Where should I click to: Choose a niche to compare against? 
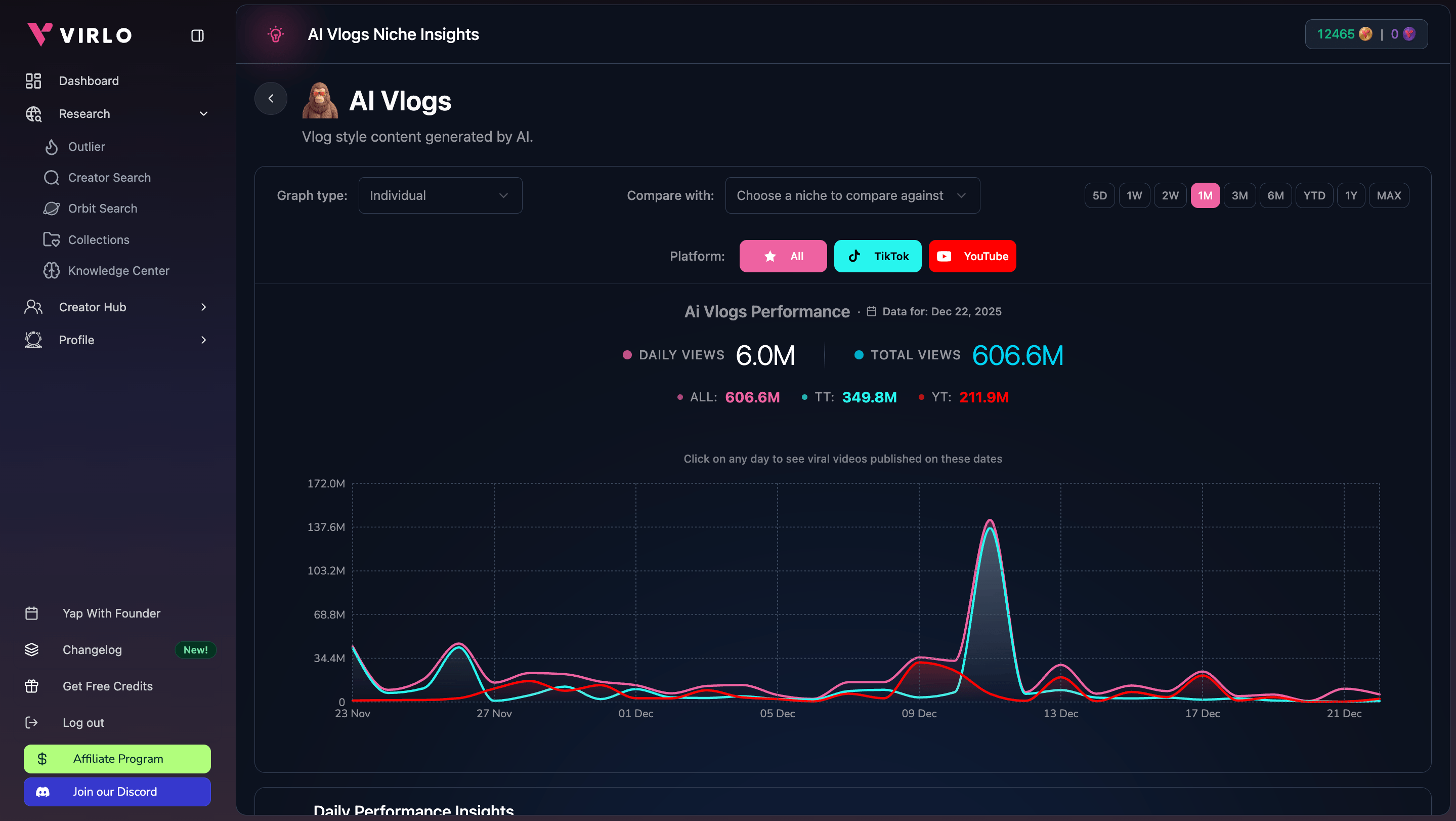[x=852, y=195]
